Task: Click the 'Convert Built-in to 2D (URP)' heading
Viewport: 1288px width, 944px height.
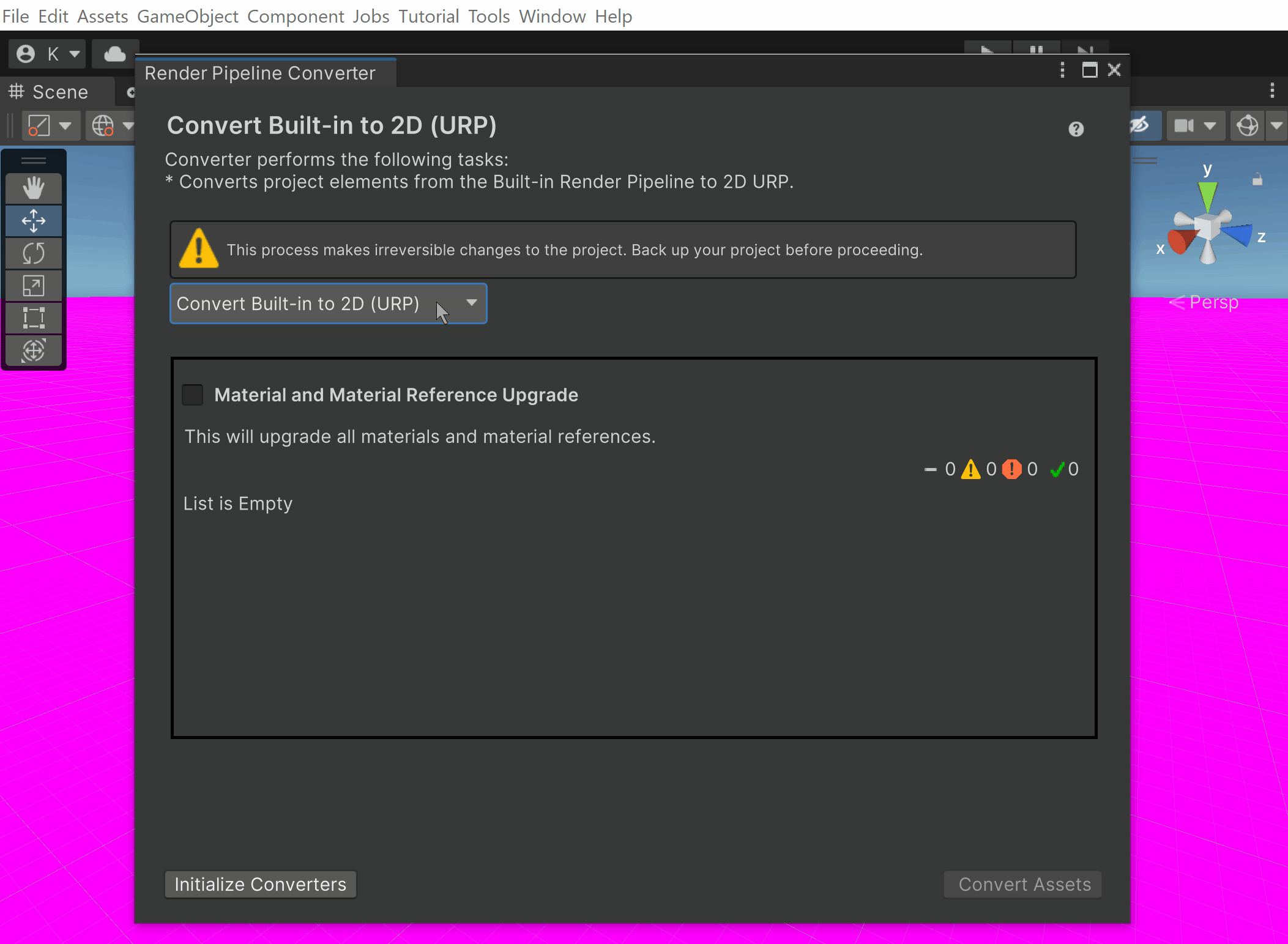Action: (332, 125)
